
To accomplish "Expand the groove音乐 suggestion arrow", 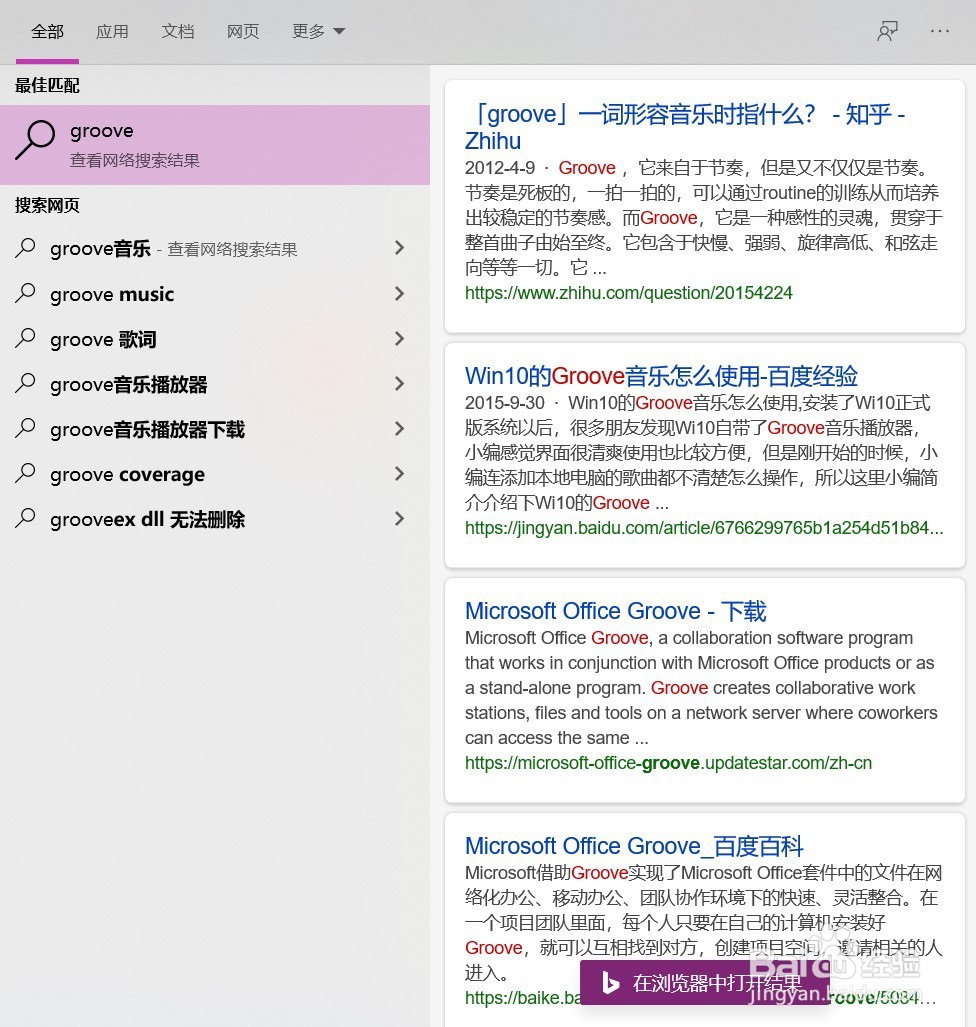I will (400, 248).
